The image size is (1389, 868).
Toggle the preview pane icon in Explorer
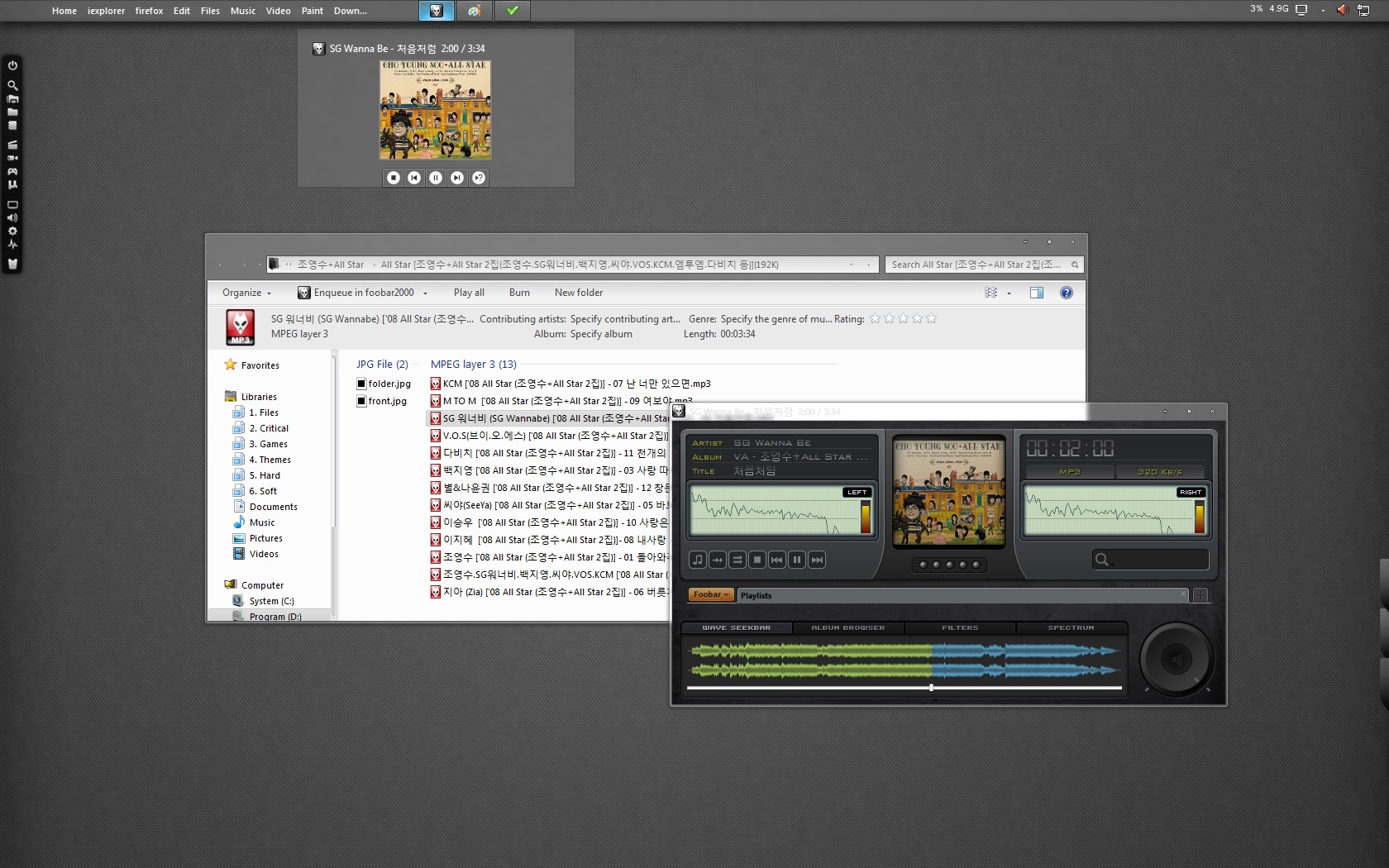pos(1037,293)
